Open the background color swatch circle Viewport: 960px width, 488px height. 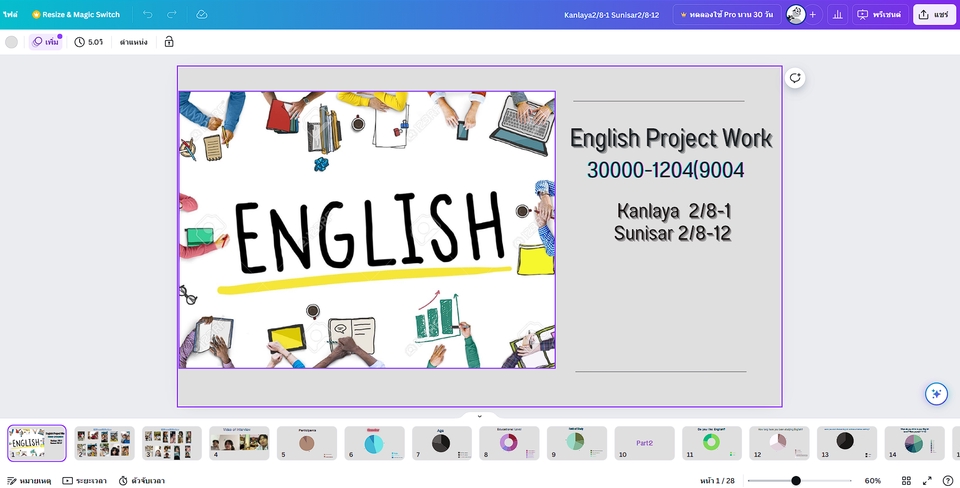point(11,42)
